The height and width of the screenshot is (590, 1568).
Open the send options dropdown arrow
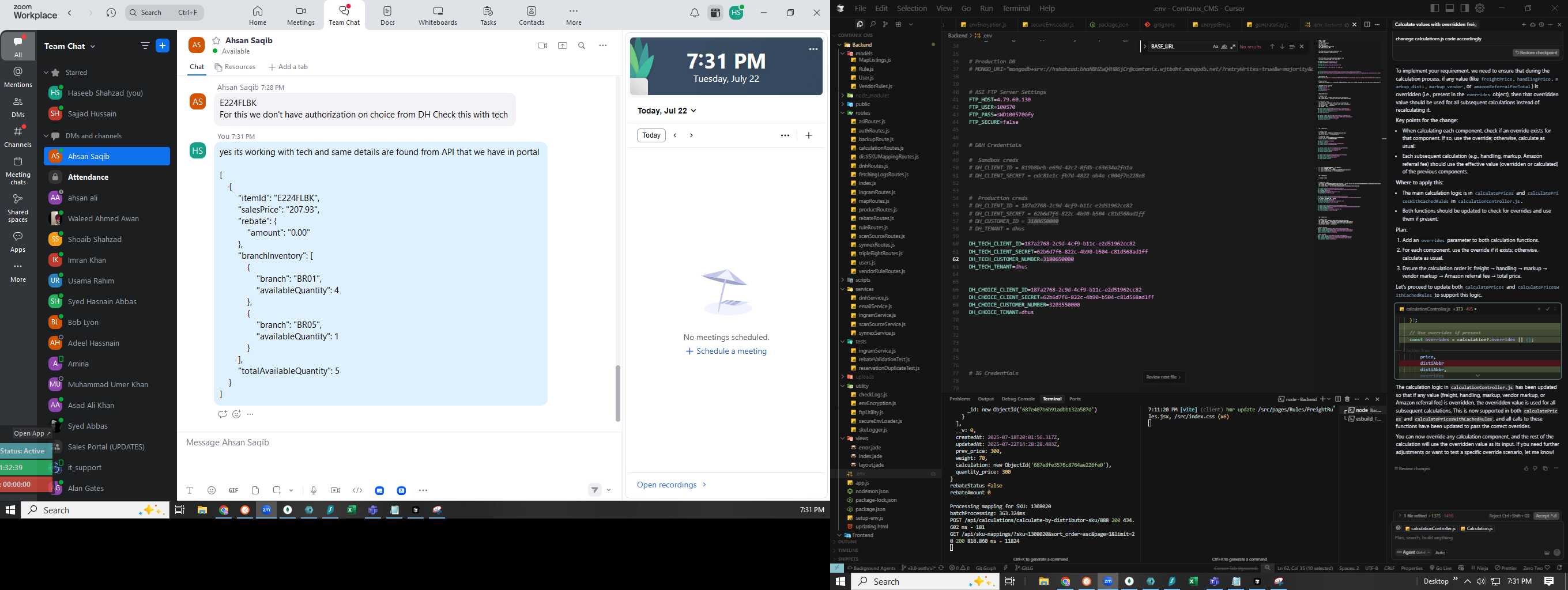(609, 490)
